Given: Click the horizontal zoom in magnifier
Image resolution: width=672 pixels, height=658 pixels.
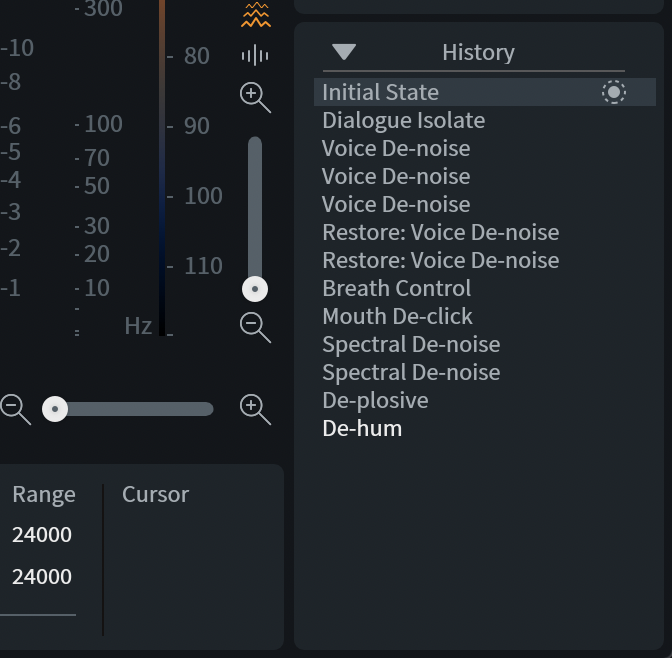Looking at the screenshot, I should point(255,410).
